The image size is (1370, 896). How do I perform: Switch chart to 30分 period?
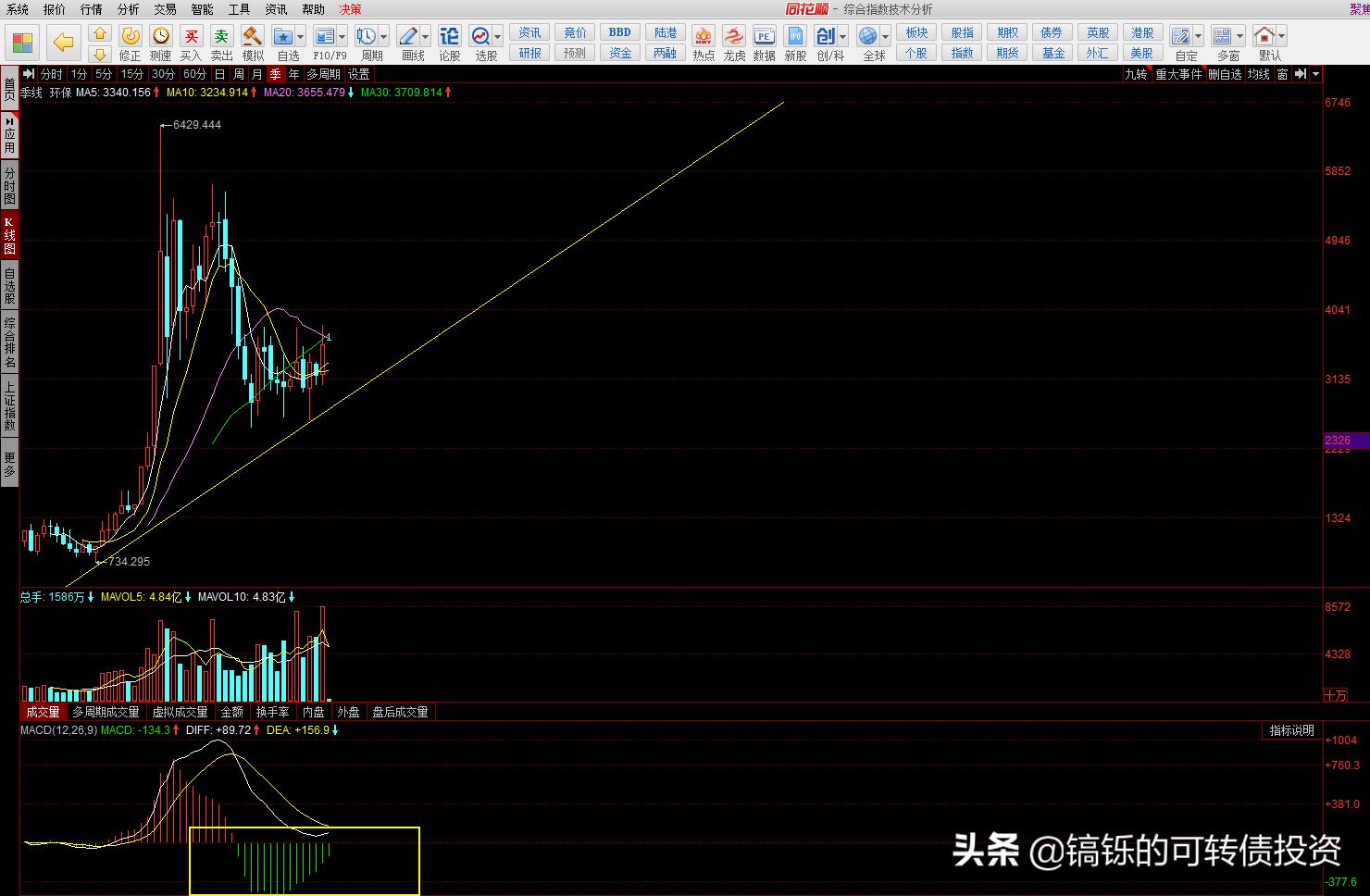pyautogui.click(x=164, y=74)
